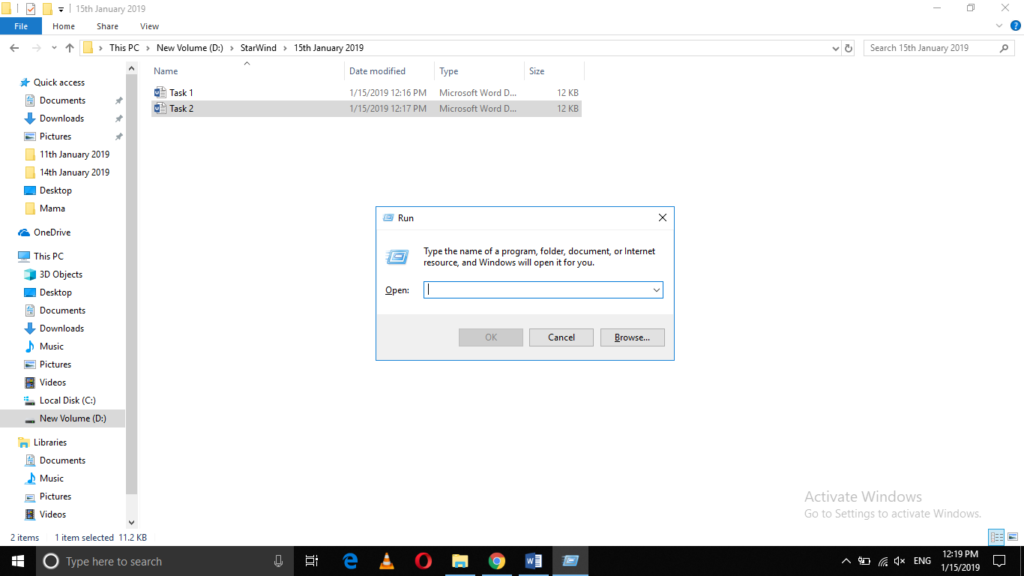This screenshot has height=576, width=1024.
Task: Switch to details view layout
Action: pyautogui.click(x=996, y=537)
